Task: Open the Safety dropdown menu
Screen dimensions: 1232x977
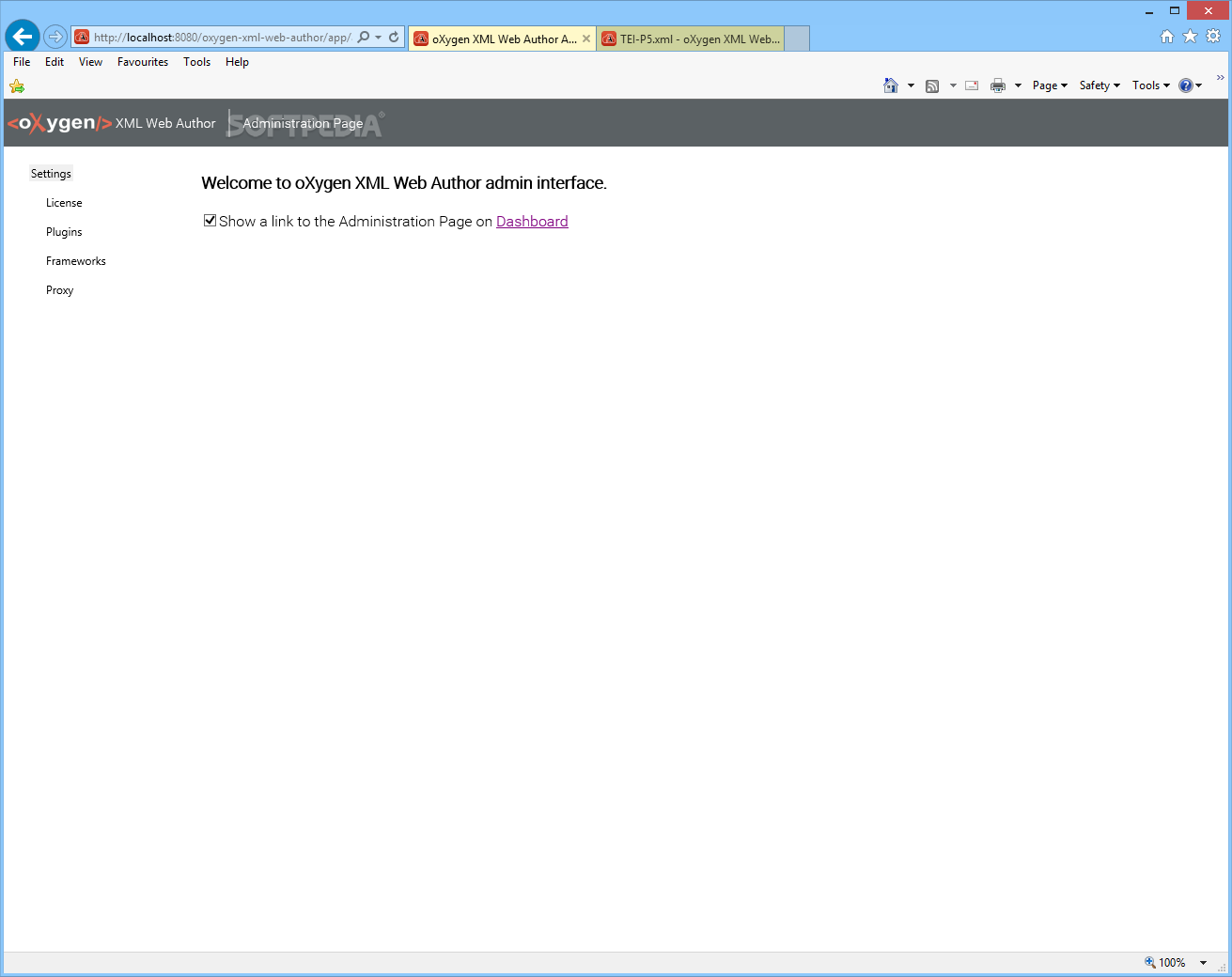Action: tap(1099, 85)
